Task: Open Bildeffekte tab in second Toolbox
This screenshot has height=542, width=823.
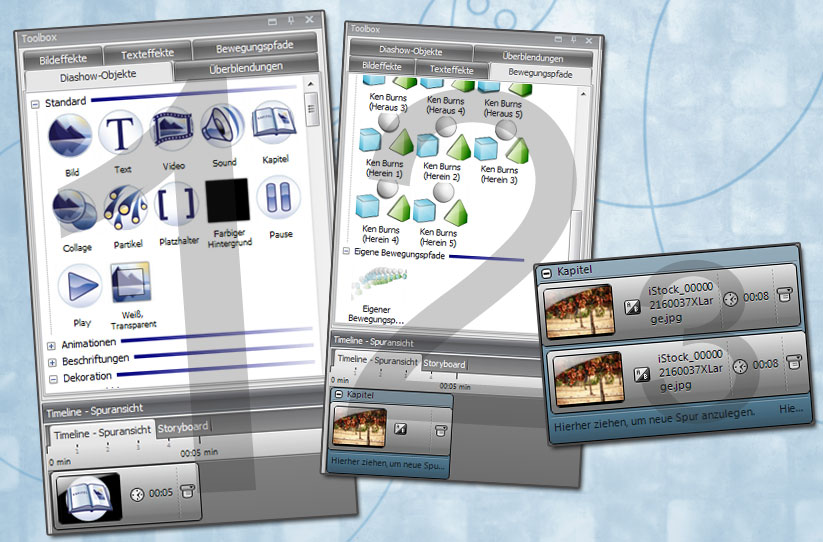Action: click(382, 66)
